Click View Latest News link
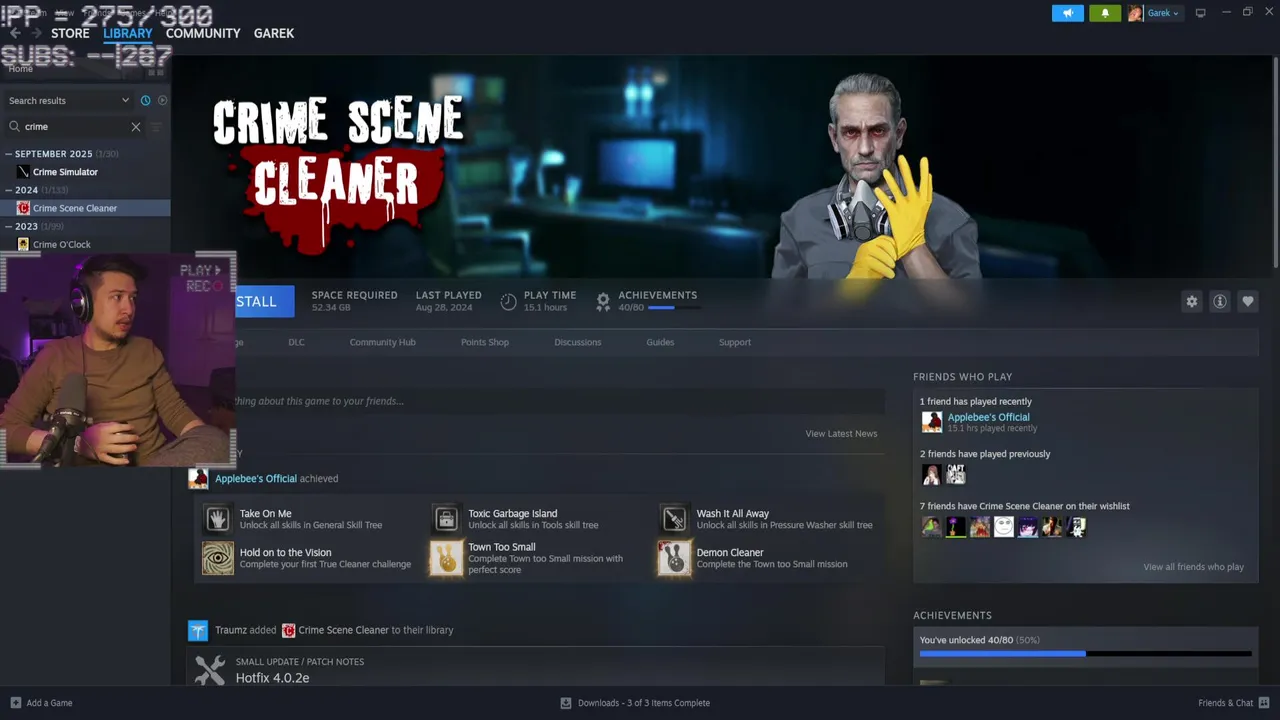 point(841,433)
